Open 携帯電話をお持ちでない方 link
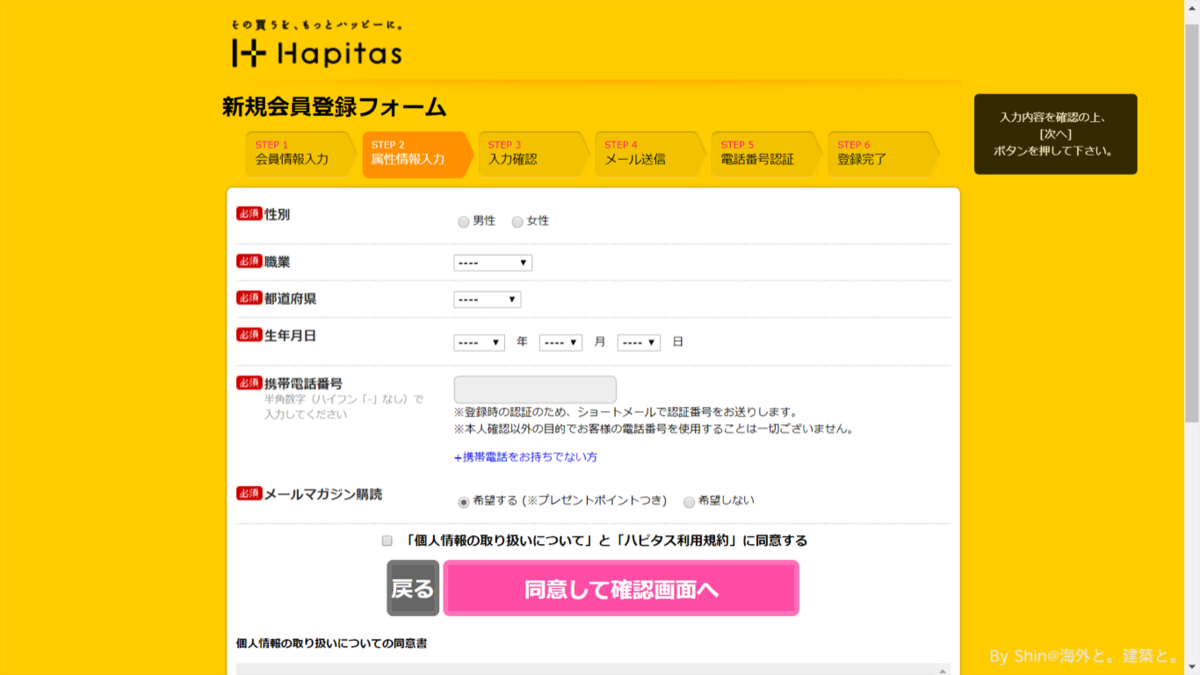Image resolution: width=1200 pixels, height=675 pixels. 525,457
